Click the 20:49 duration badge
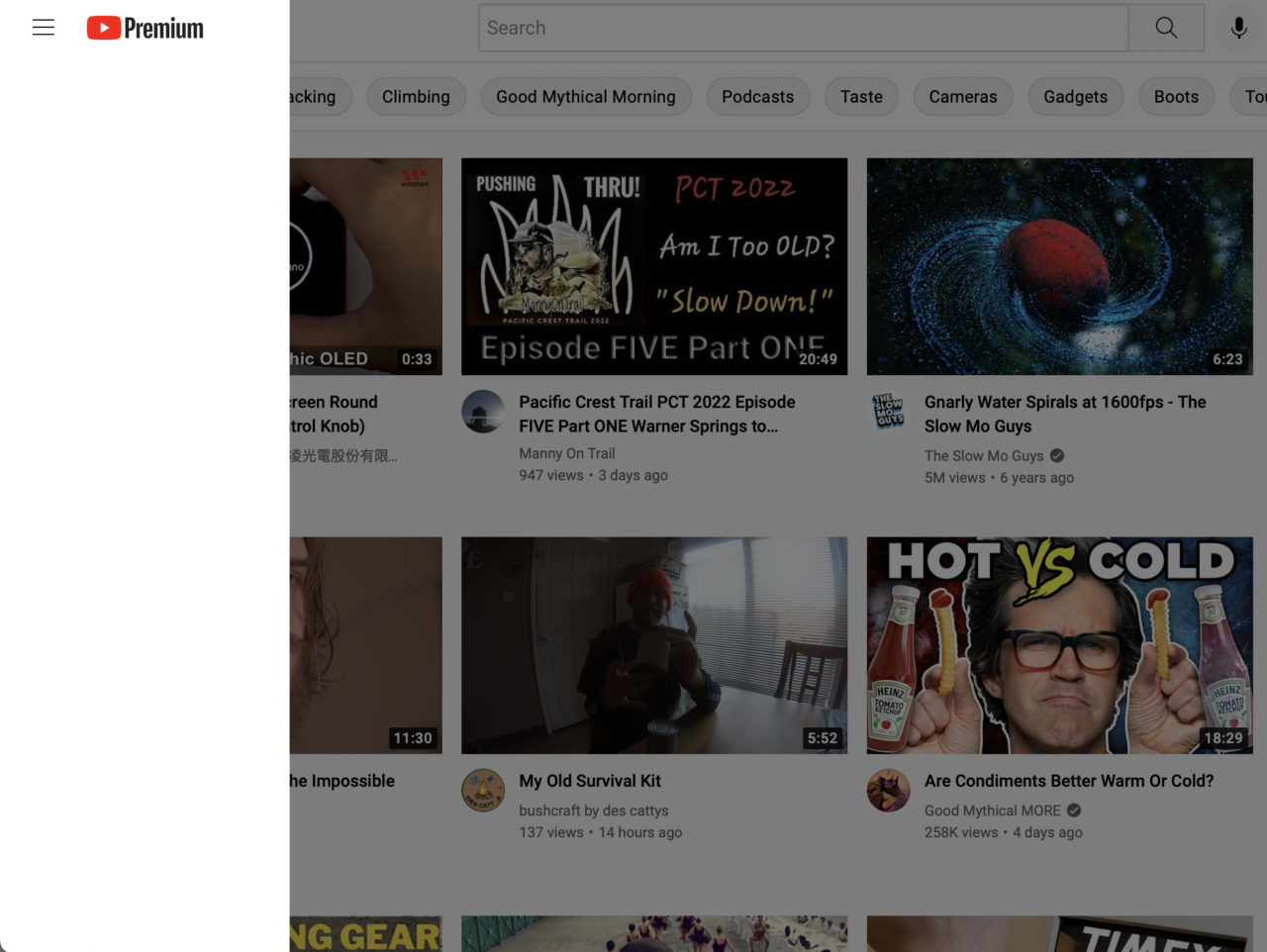This screenshot has height=952, width=1267. tap(818, 359)
